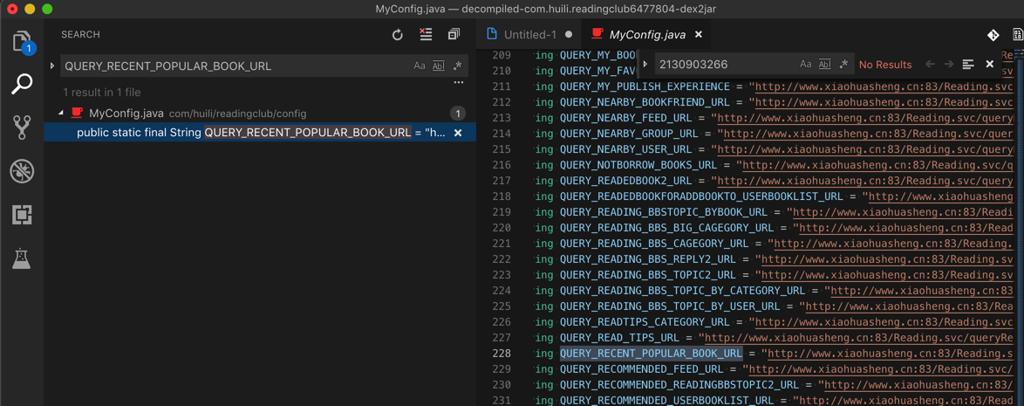Viewport: 1024px width, 406px height.
Task: Toggle search details ellipsis button
Action: coord(458,83)
